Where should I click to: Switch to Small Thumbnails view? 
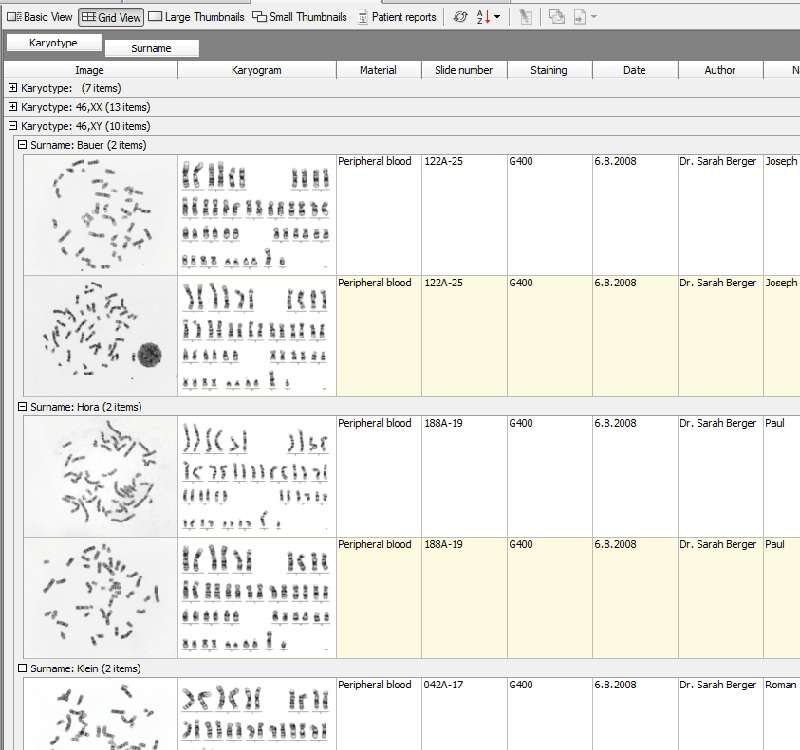pos(299,17)
